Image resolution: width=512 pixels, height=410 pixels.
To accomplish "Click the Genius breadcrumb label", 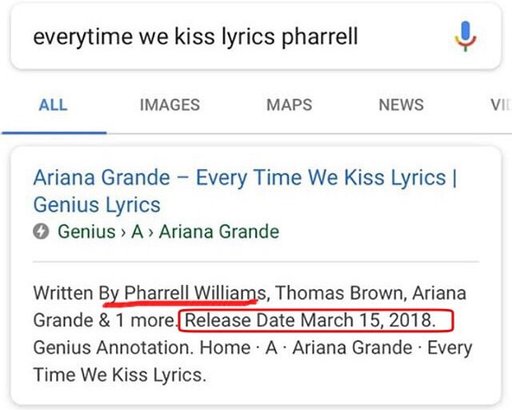I will [x=87, y=231].
